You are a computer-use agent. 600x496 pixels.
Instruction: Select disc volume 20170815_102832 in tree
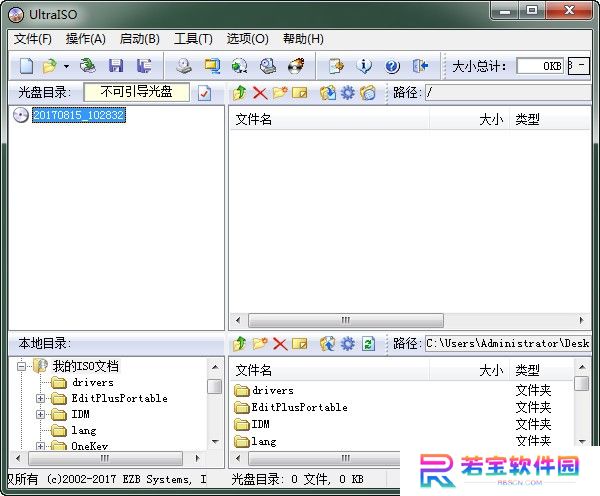coord(79,115)
